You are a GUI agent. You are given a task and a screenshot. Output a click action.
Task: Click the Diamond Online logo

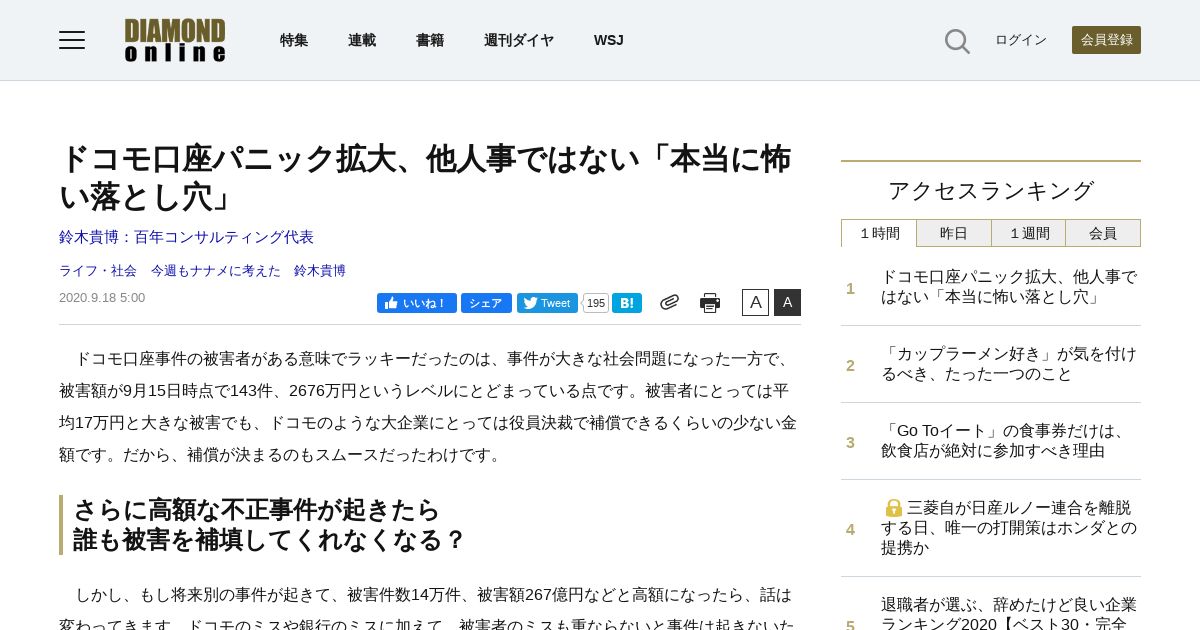tap(175, 40)
